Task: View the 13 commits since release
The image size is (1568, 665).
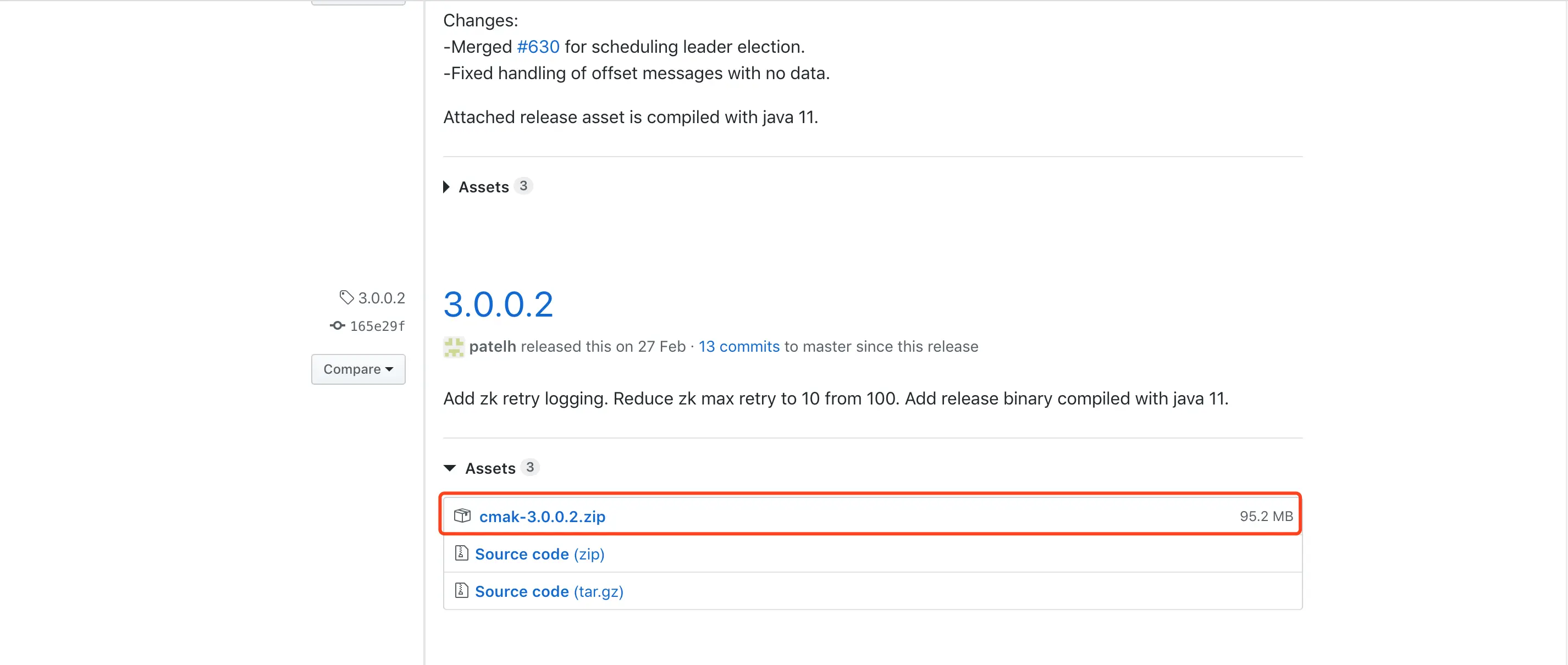Action: click(x=738, y=347)
